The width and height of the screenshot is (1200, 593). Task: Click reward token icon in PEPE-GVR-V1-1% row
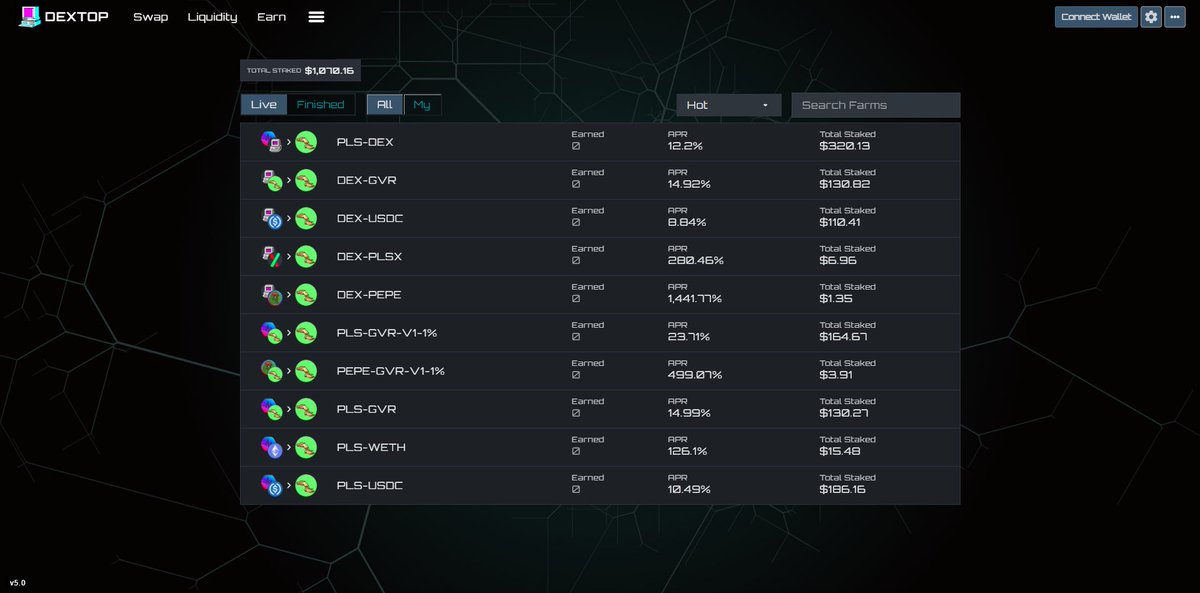click(306, 371)
